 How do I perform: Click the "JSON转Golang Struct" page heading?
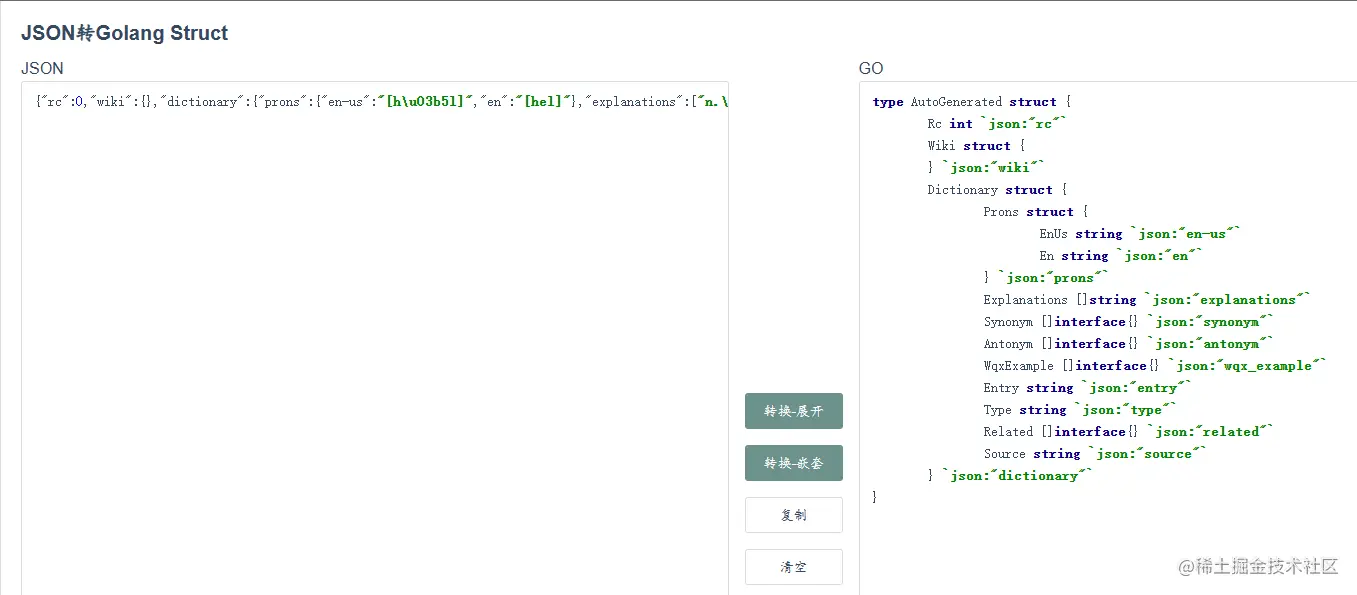tap(125, 33)
